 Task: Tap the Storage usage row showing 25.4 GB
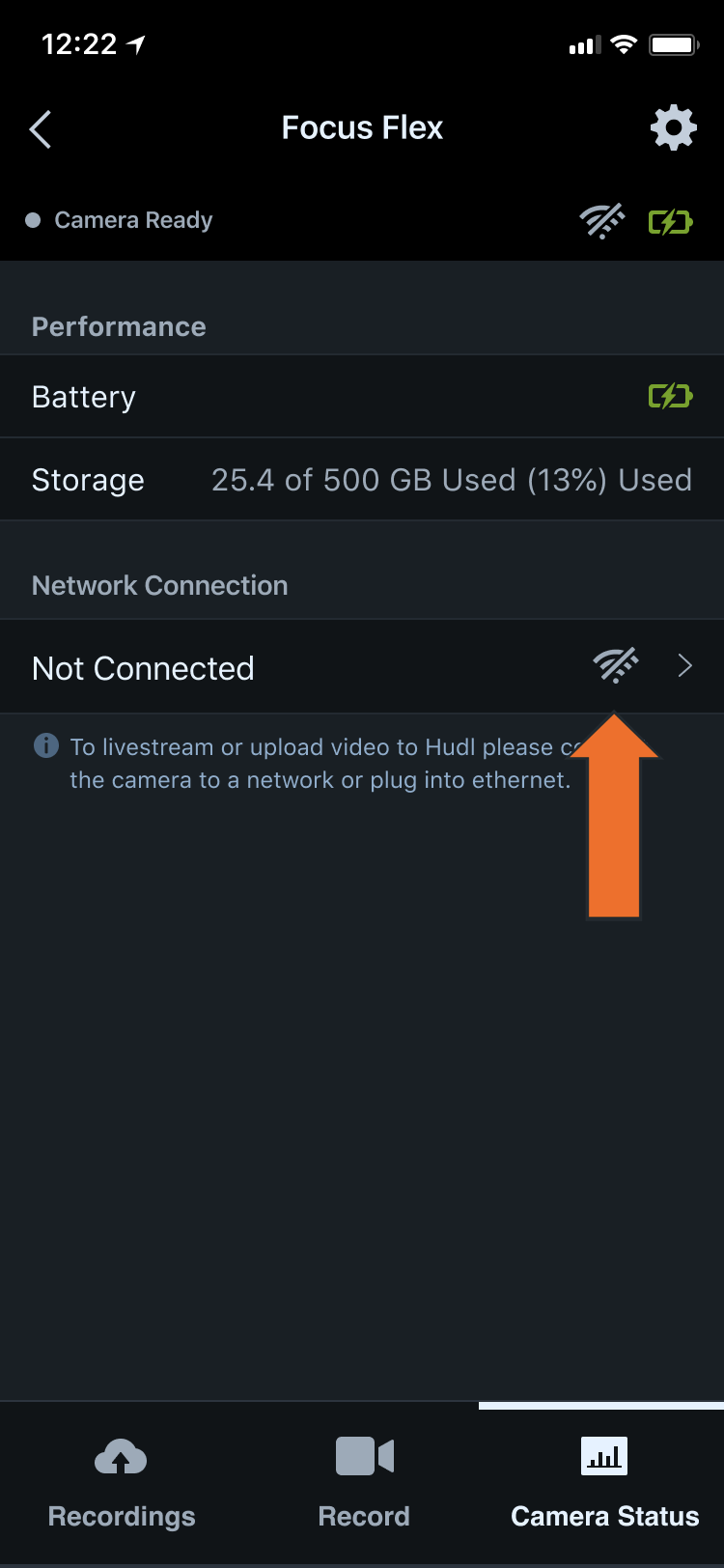[362, 480]
